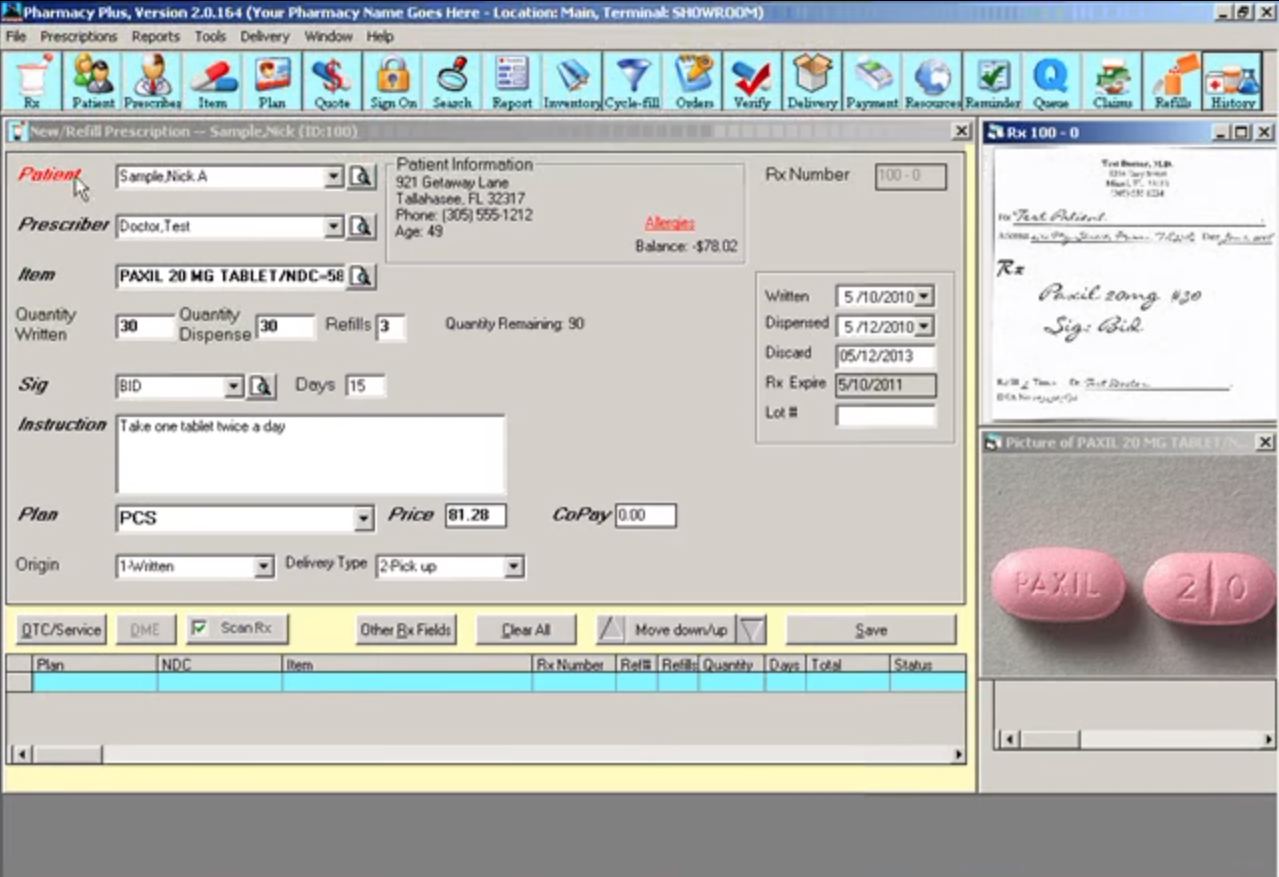Image resolution: width=1279 pixels, height=877 pixels.
Task: Open the Item toolbar icon
Action: click(212, 81)
